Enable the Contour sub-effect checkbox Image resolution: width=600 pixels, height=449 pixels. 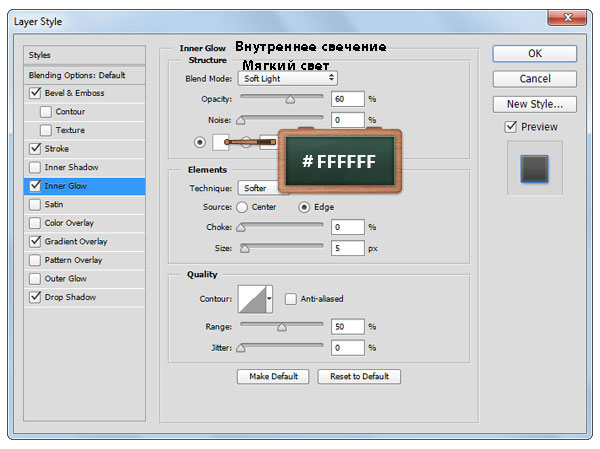46,112
